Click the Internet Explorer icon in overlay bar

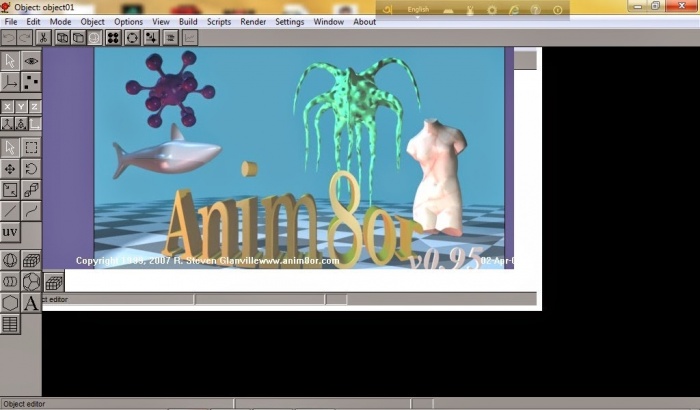point(514,10)
